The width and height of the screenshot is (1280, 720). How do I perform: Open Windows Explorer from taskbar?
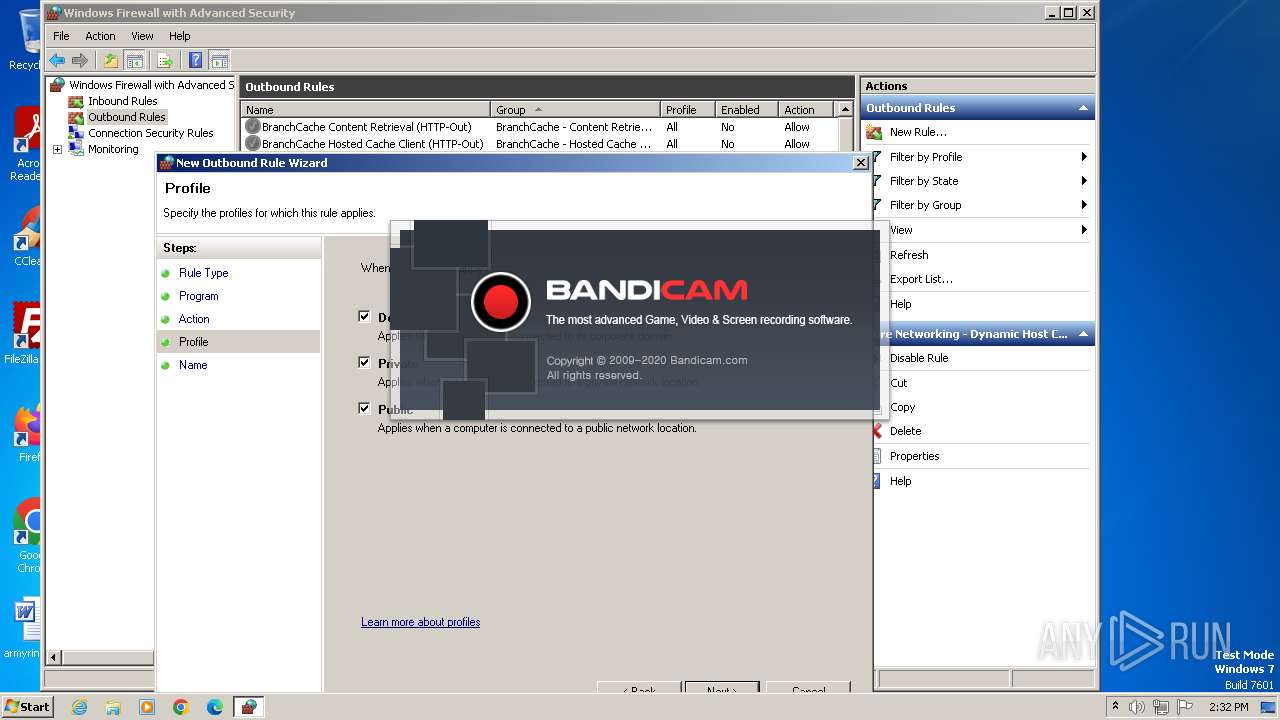coord(113,707)
